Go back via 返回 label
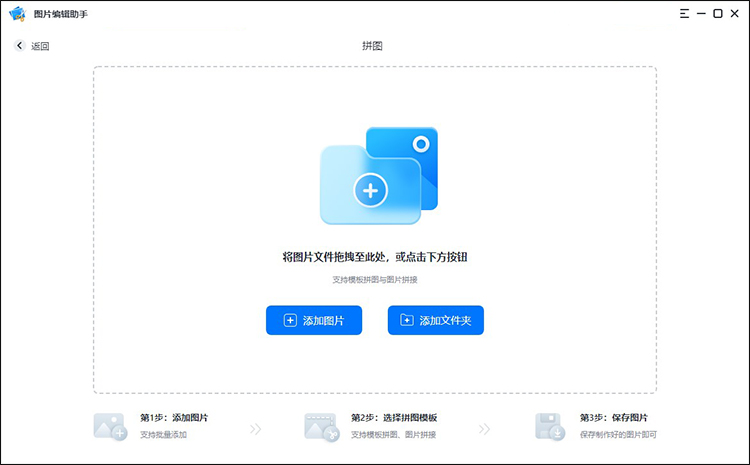 (x=40, y=46)
